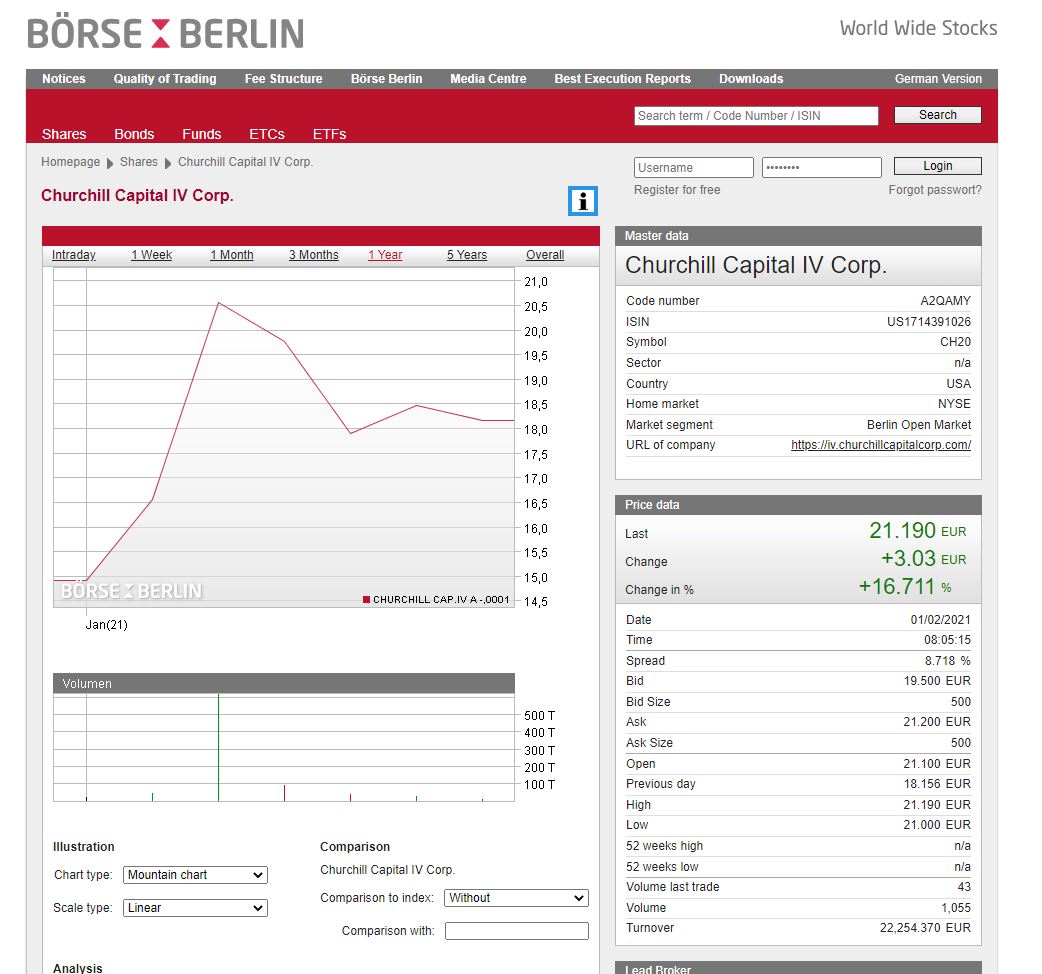Open the Downloads menu

point(751,79)
